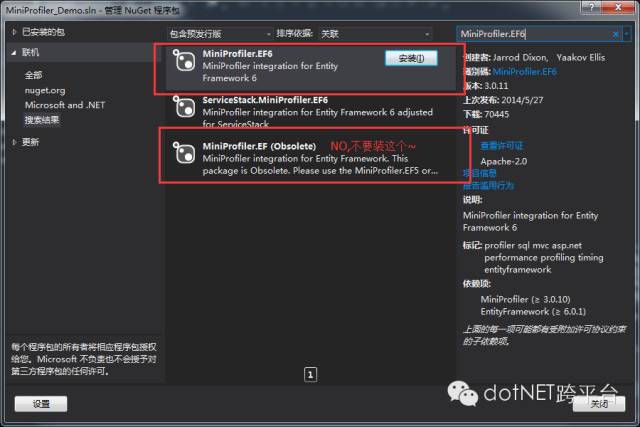Go to results page 1
The width and height of the screenshot is (640, 427).
point(310,374)
